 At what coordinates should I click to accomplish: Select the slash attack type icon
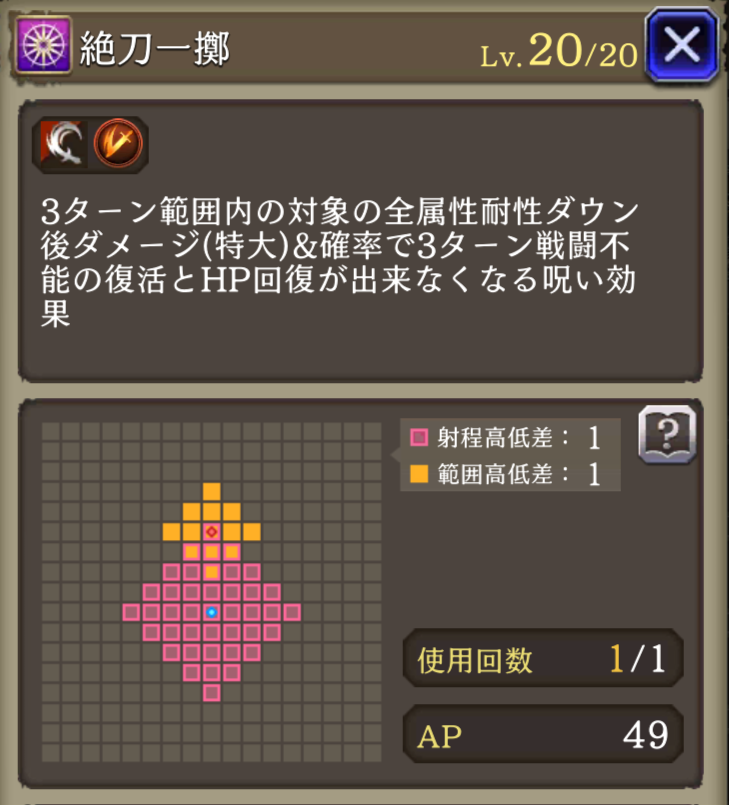[63, 143]
